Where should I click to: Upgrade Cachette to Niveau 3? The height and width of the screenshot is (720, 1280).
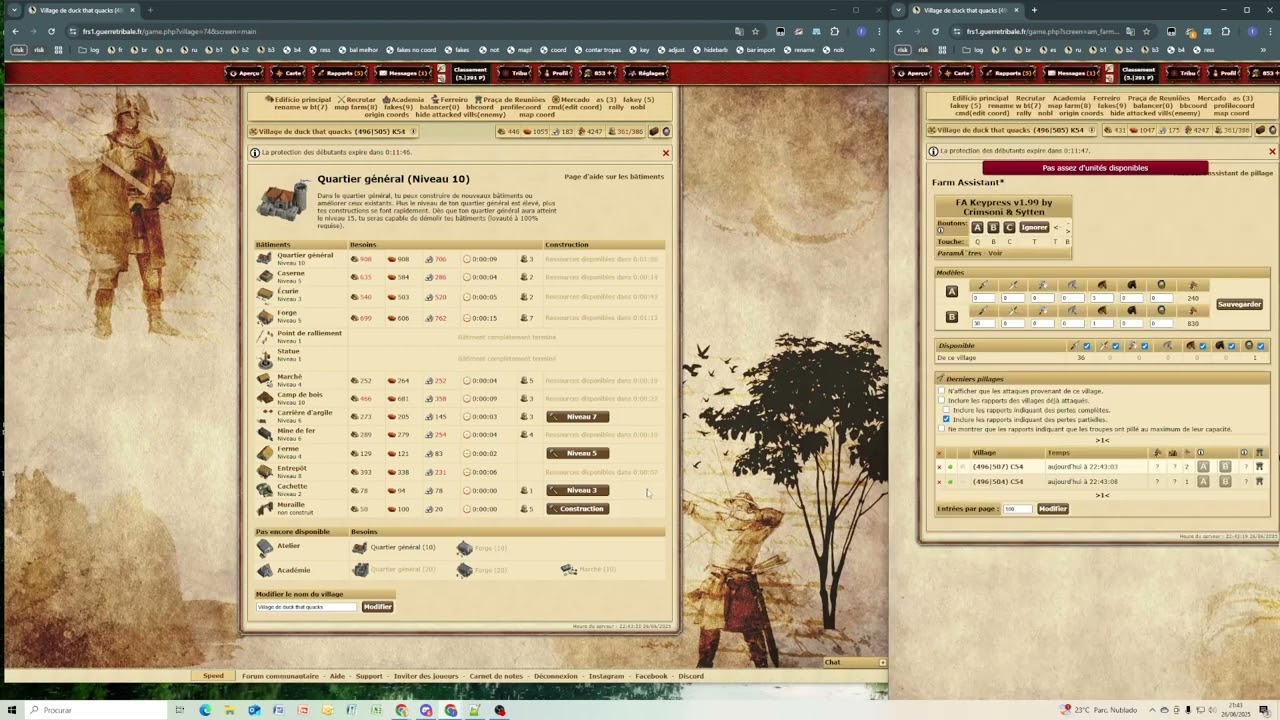pos(577,490)
